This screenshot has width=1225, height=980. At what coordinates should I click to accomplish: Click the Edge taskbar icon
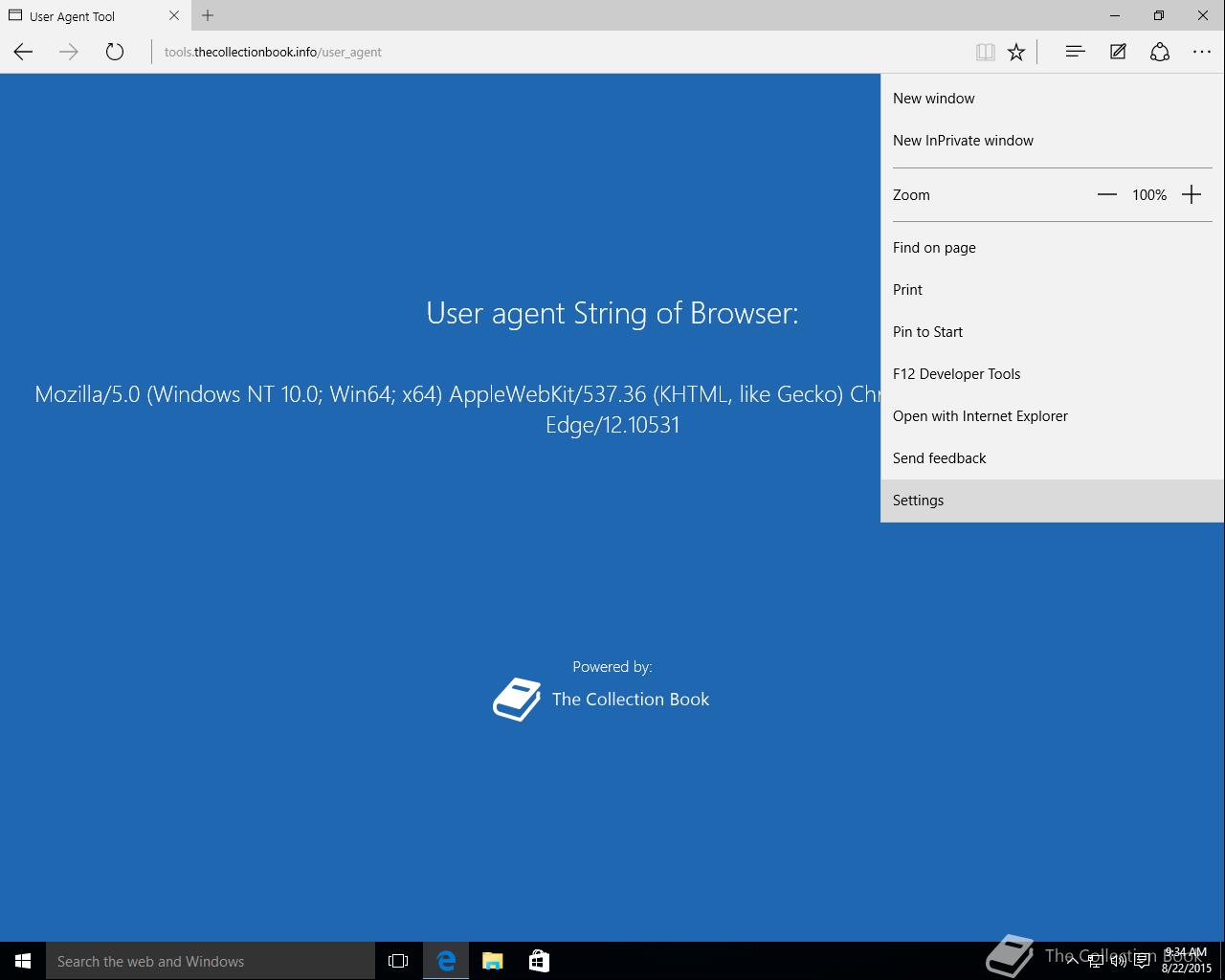446,961
